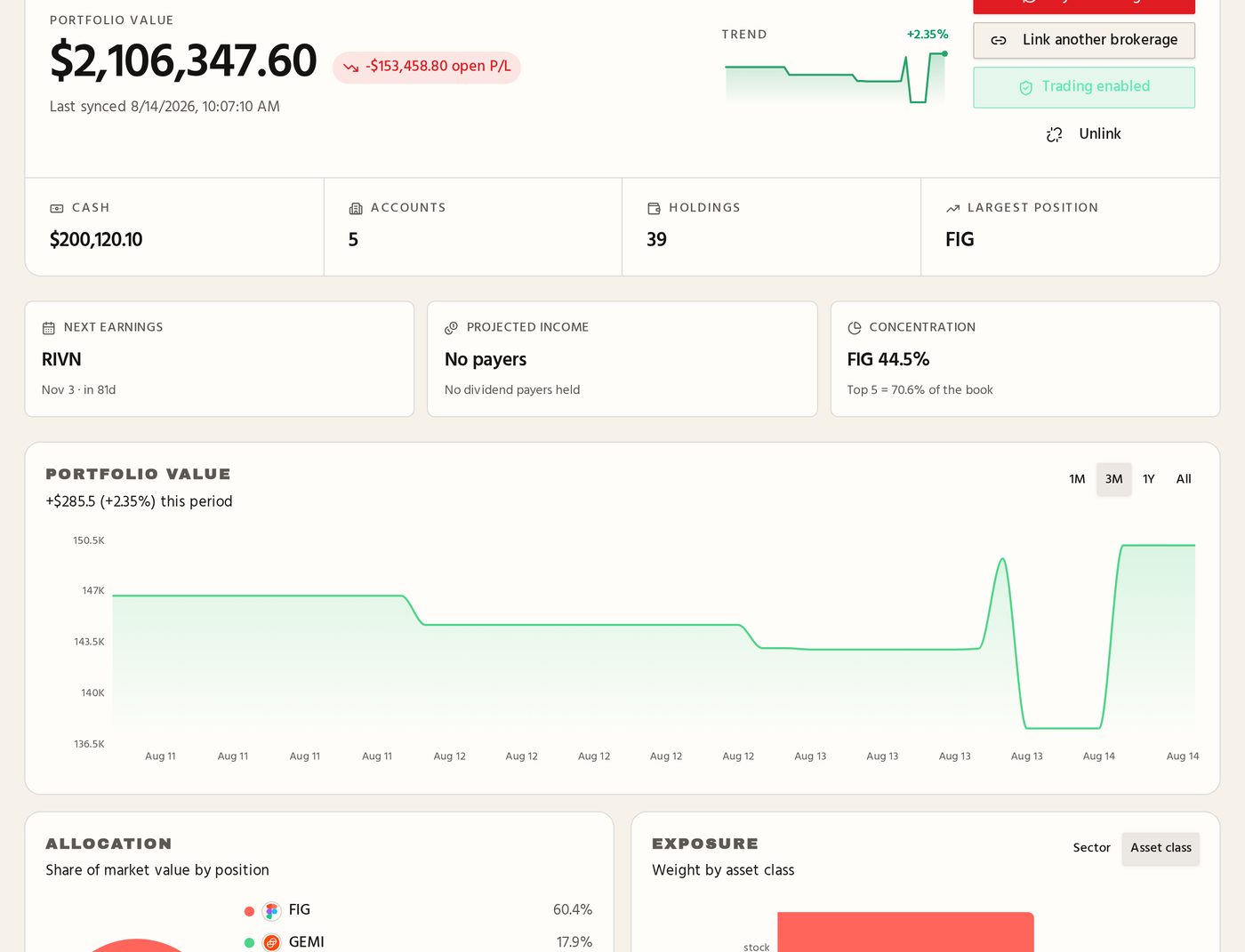Click the $200,120.10 cash amount
This screenshot has height=952, width=1245.
(96, 240)
